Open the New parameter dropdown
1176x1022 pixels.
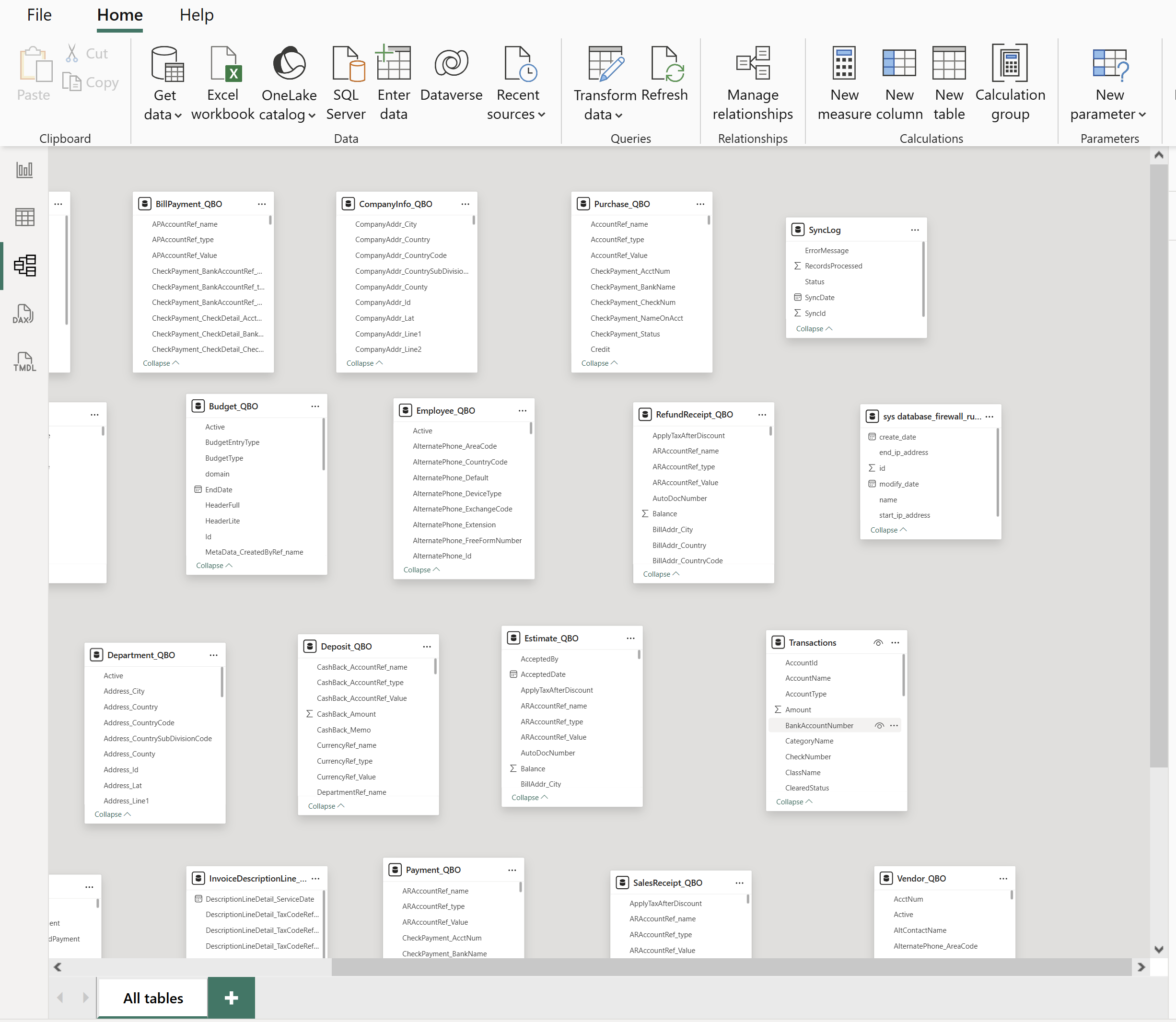1109,83
